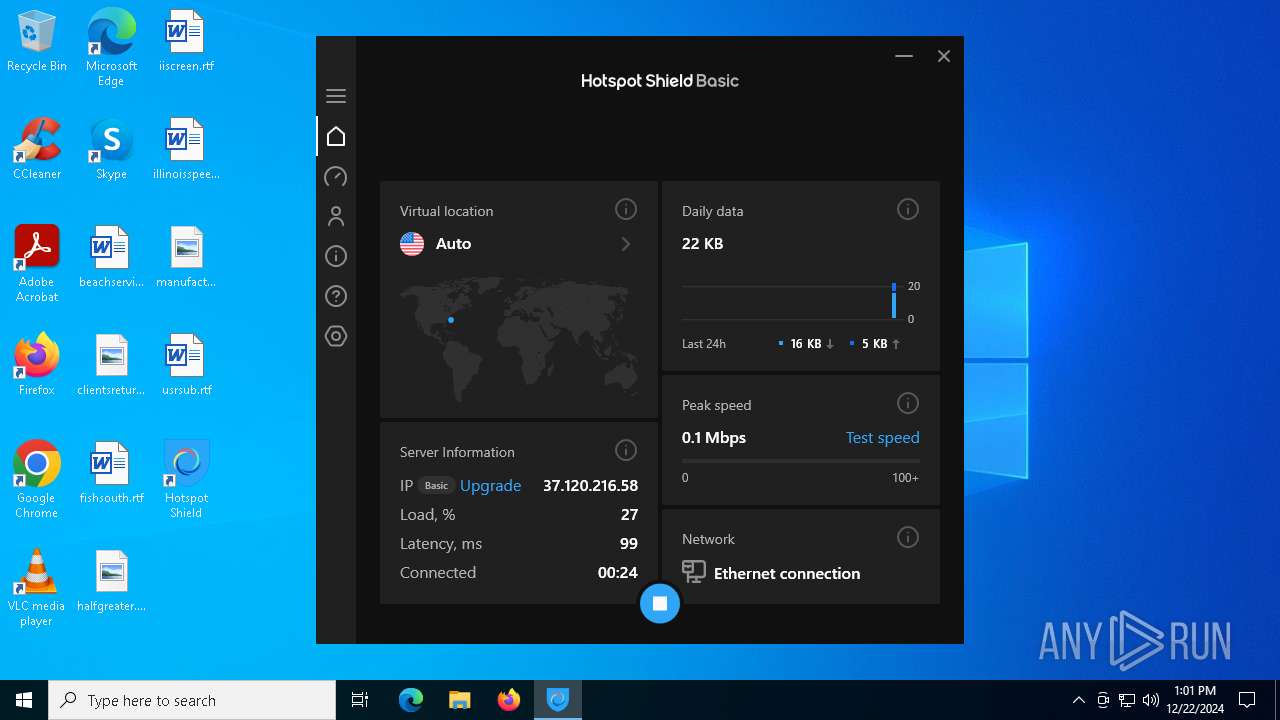Open Hotspot Shield desktop shortcut
1280x720 pixels.
coord(186,479)
